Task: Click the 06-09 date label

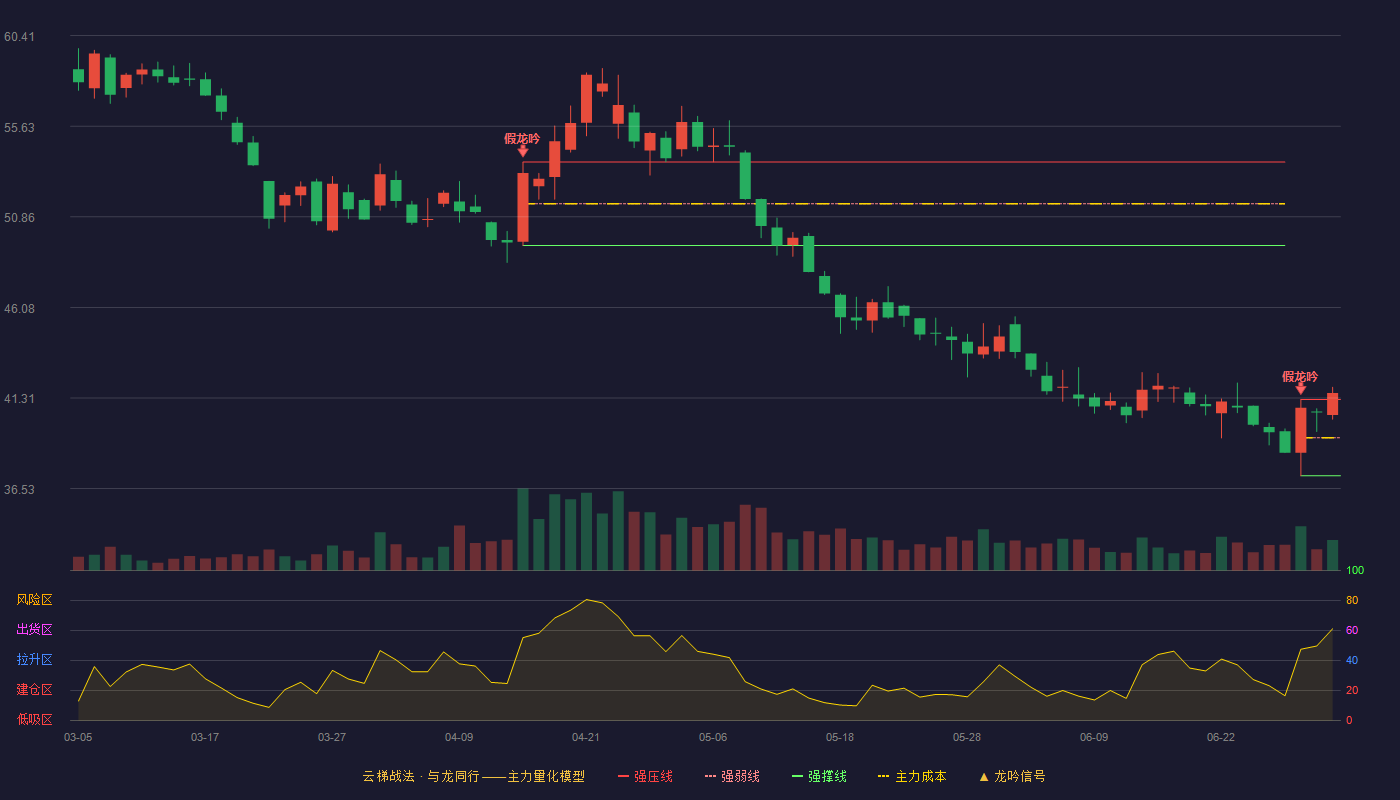Action: pyautogui.click(x=1094, y=737)
